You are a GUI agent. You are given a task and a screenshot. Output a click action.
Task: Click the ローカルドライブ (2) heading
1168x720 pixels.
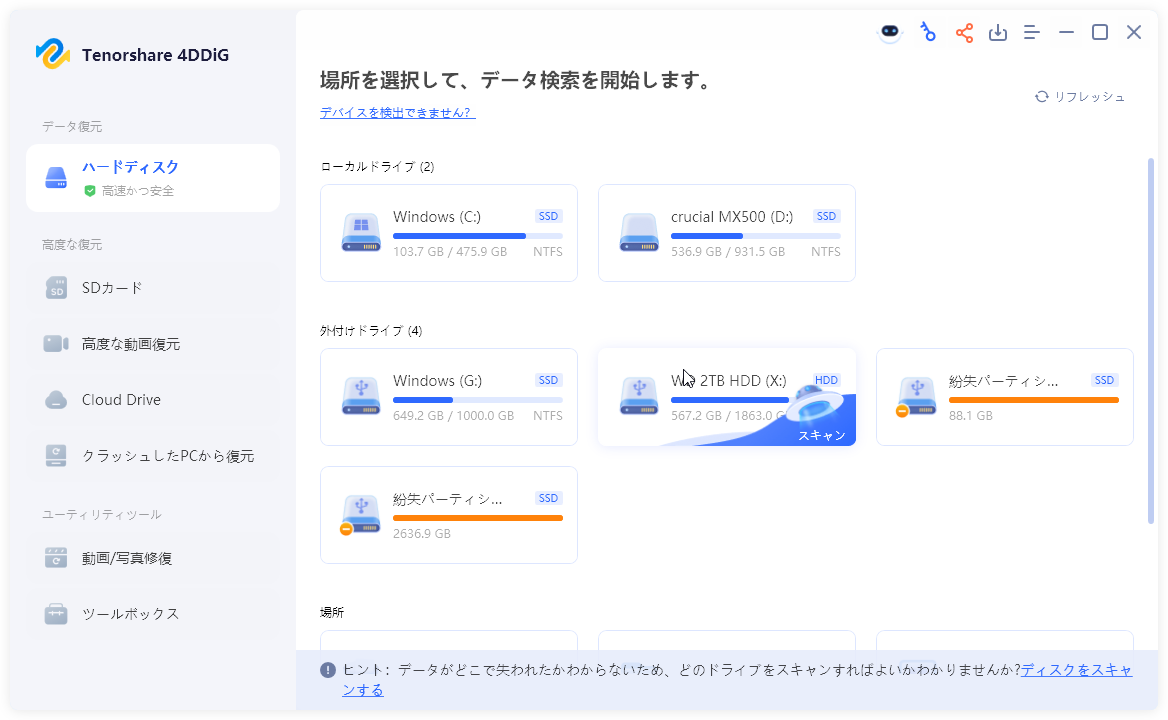(377, 167)
